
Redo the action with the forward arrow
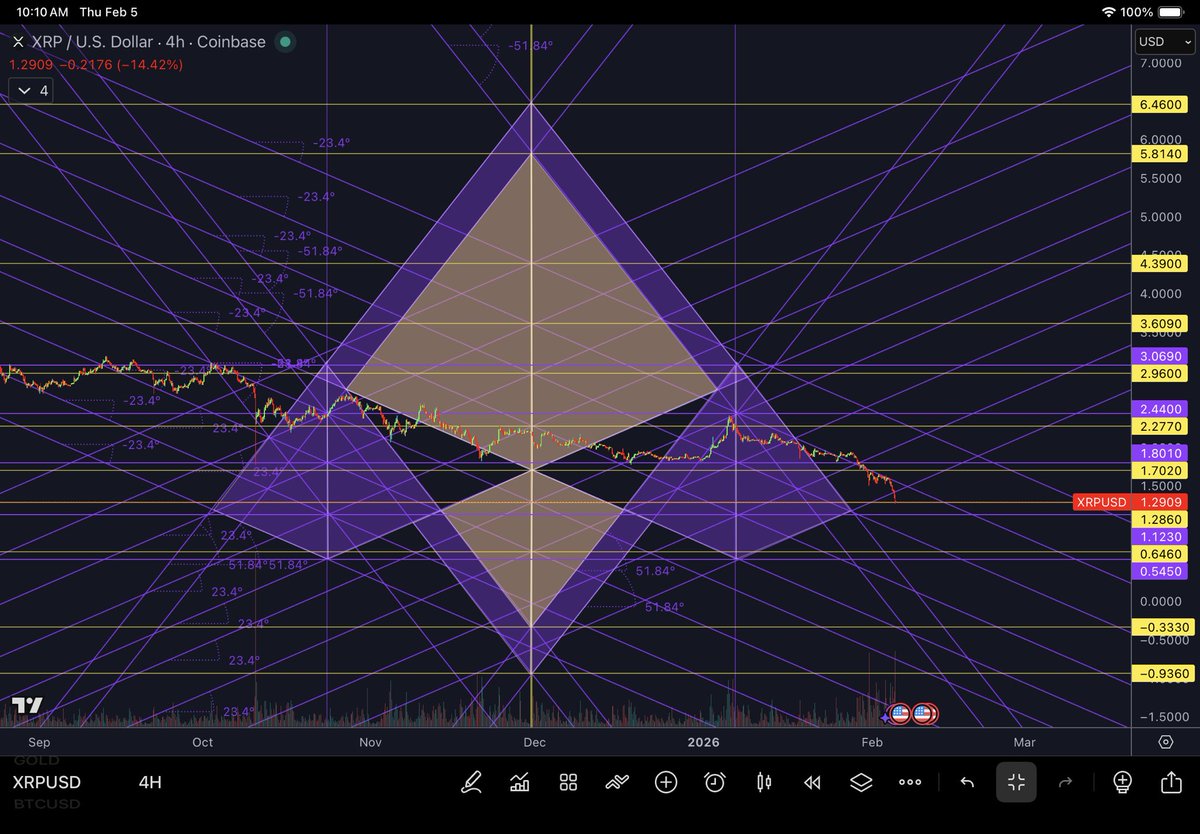tap(1065, 782)
